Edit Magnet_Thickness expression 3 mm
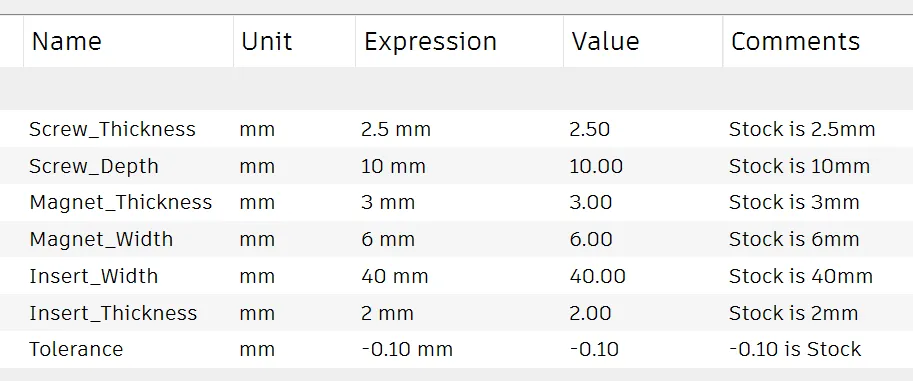The image size is (913, 381). tap(388, 203)
